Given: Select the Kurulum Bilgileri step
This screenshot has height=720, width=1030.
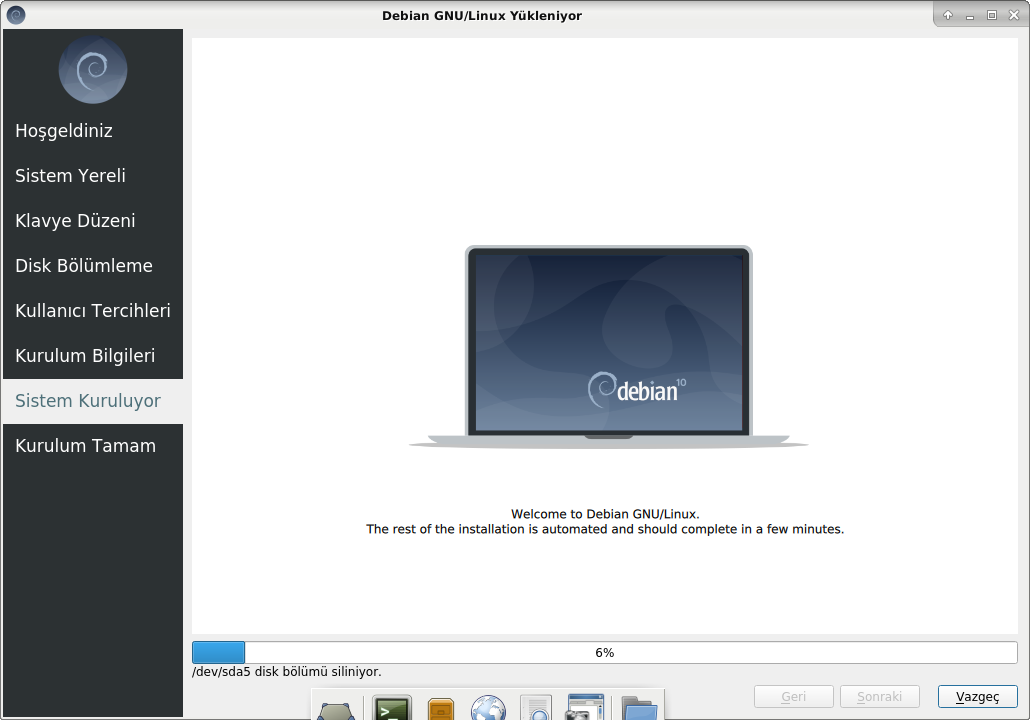Looking at the screenshot, I should pyautogui.click(x=93, y=356).
